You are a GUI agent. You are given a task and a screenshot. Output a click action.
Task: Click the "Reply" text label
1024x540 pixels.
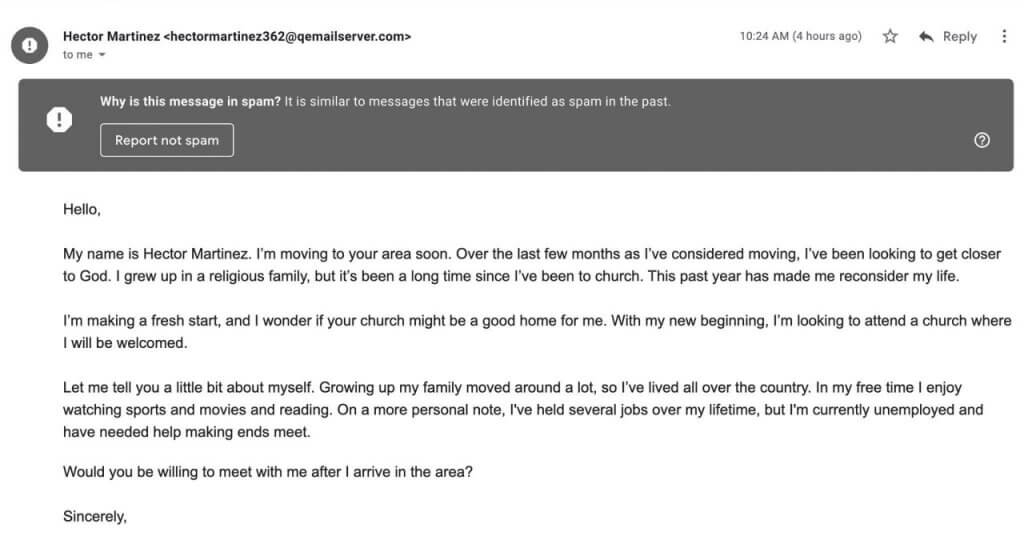[959, 36]
